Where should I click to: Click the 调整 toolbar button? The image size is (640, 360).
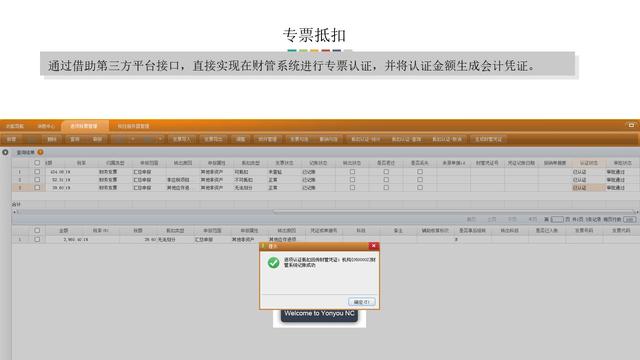(x=240, y=139)
